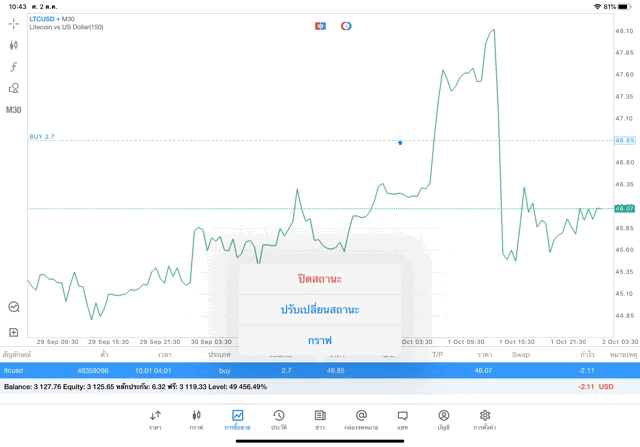Select the crosshair cursor tool

coord(14,22)
